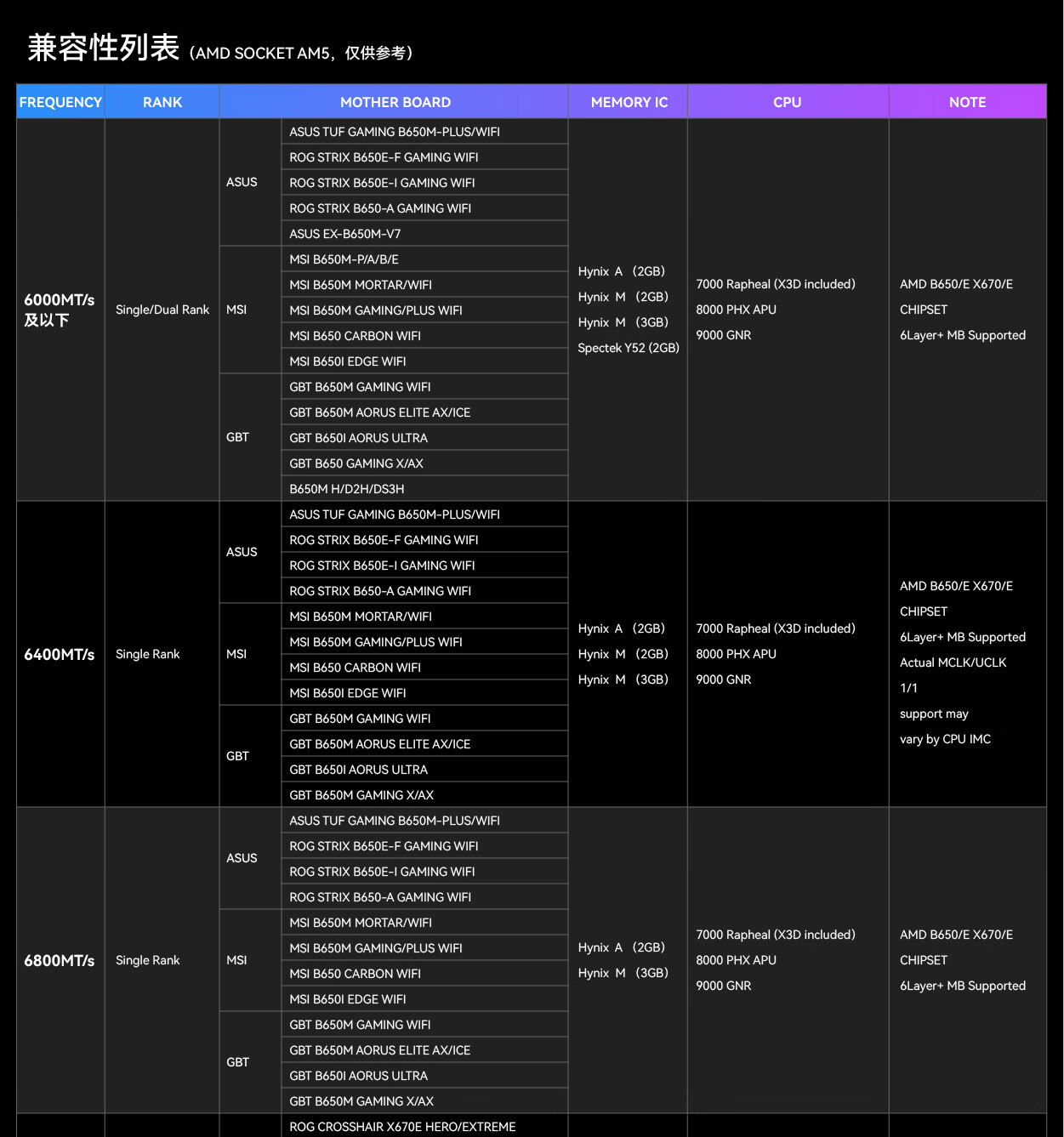Click 8000 PHX APU in 6400MT/s section
The height and width of the screenshot is (1137, 1064).
pyautogui.click(x=737, y=654)
